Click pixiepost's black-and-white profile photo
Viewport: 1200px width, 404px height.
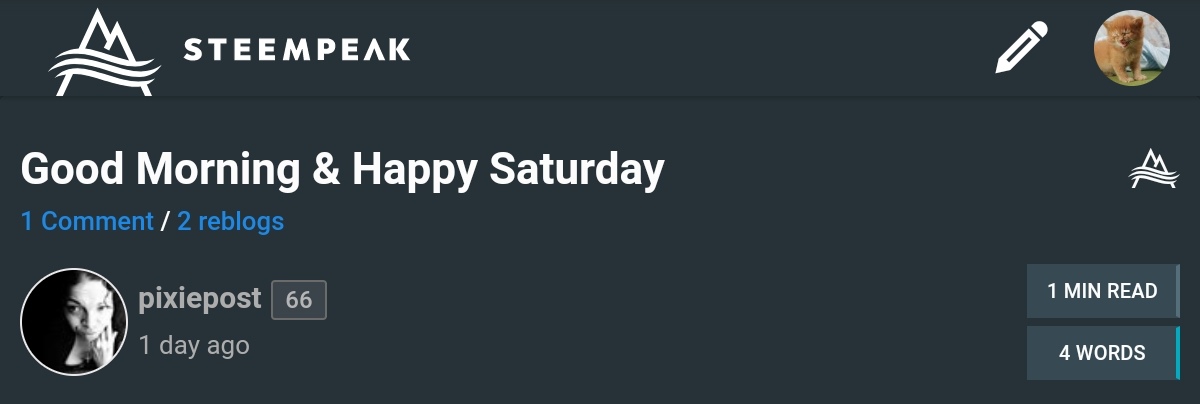74,322
